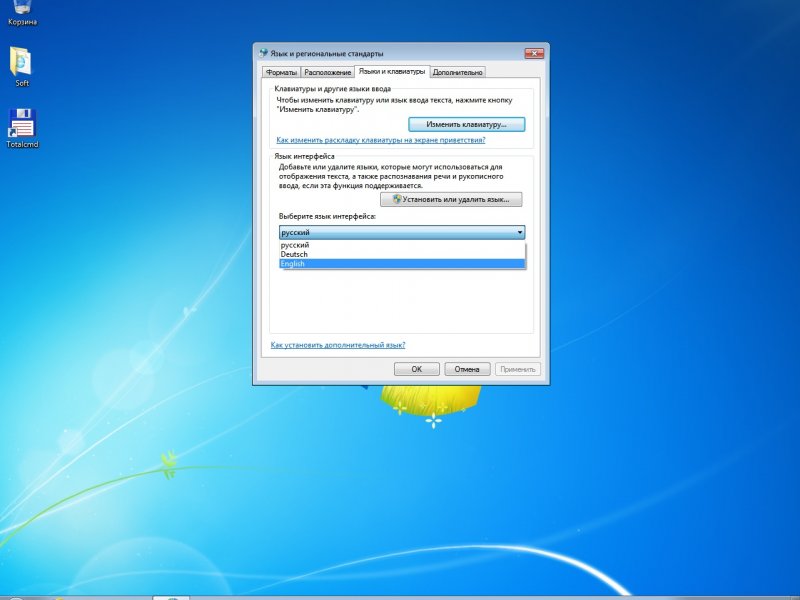Open the Дополнительно tab

pyautogui.click(x=457, y=72)
